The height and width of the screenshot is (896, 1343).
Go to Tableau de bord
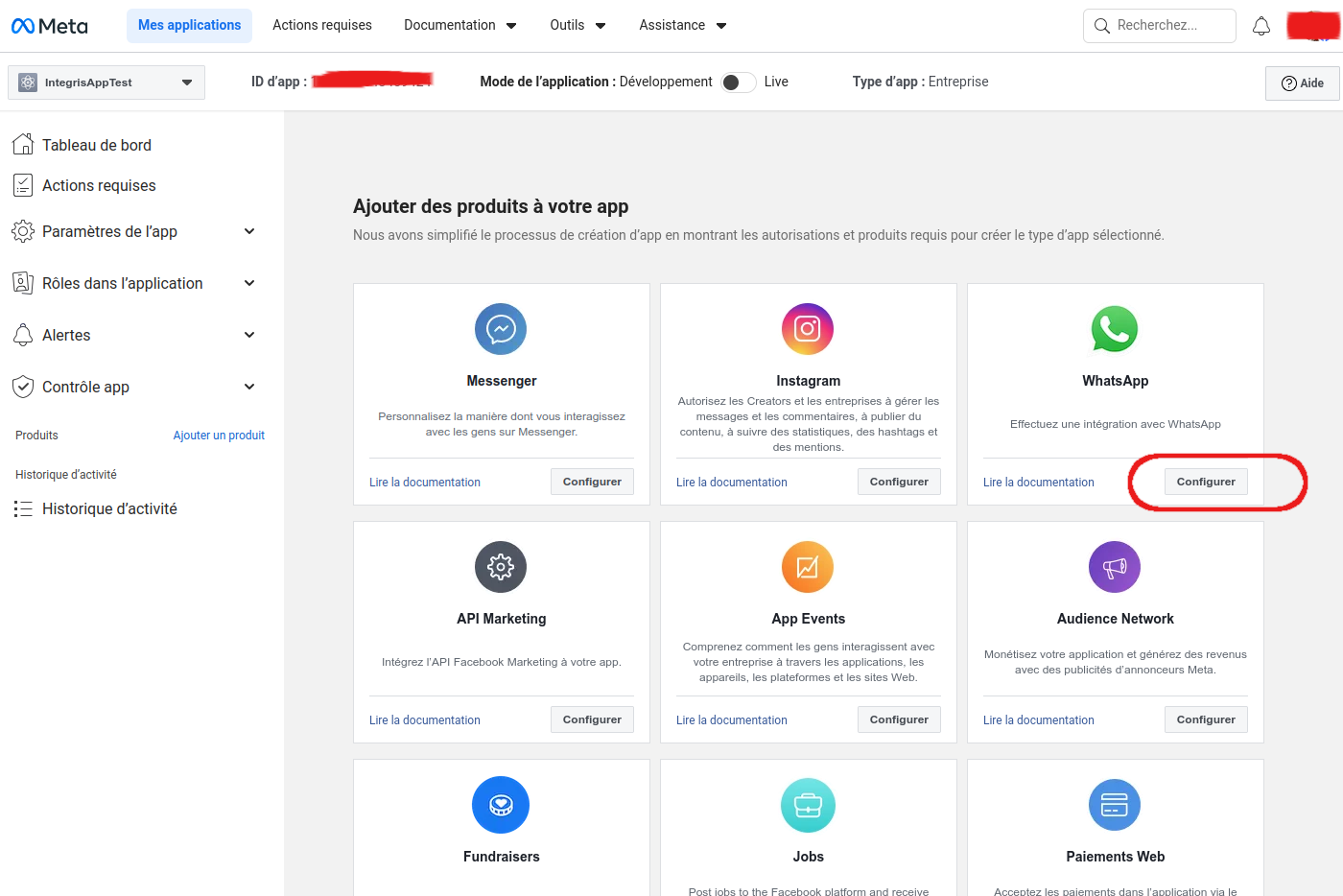pyautogui.click(x=97, y=145)
